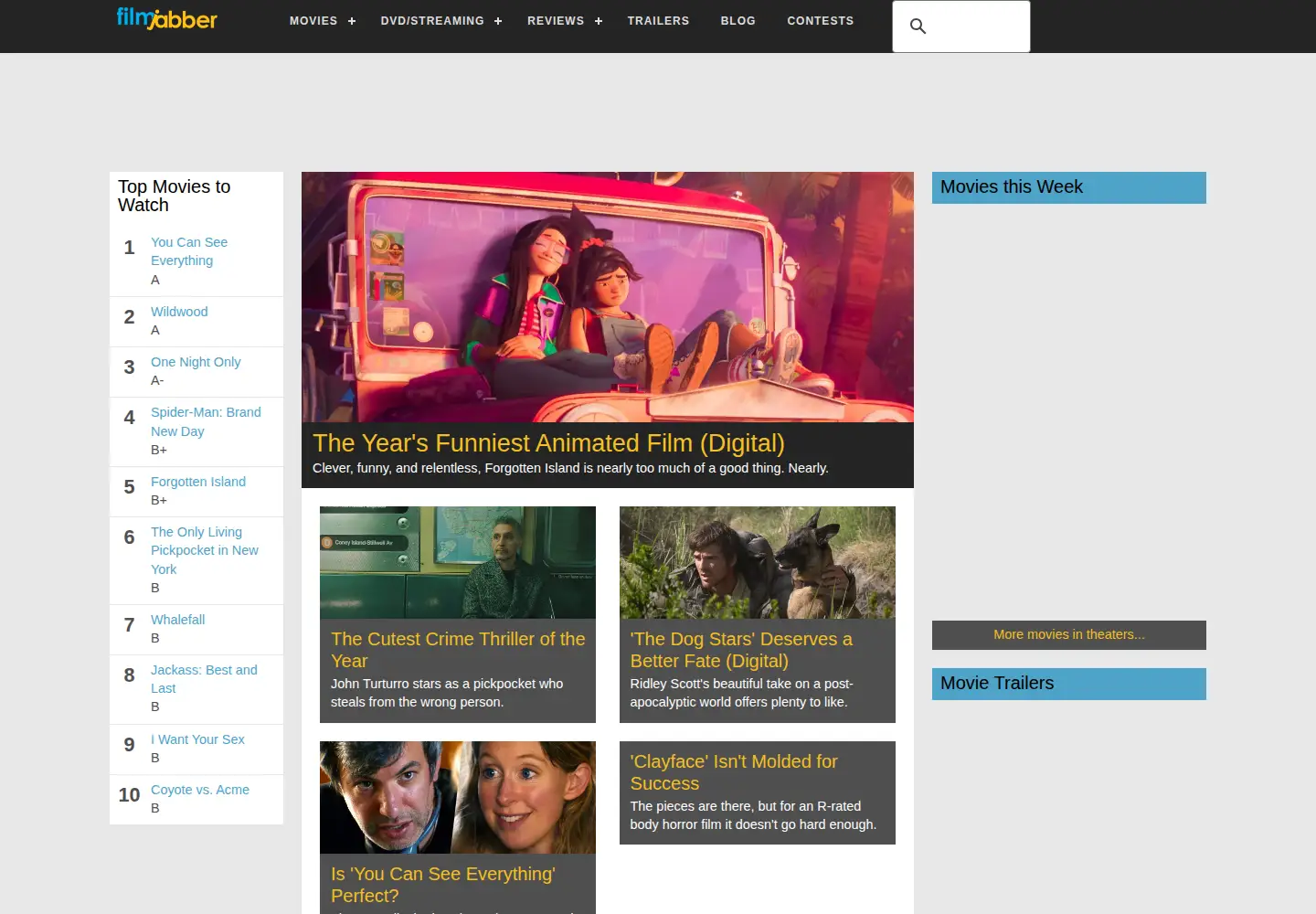This screenshot has width=1316, height=914.
Task: Open The Only Living Pickpocket in New York
Action: pyautogui.click(x=205, y=550)
